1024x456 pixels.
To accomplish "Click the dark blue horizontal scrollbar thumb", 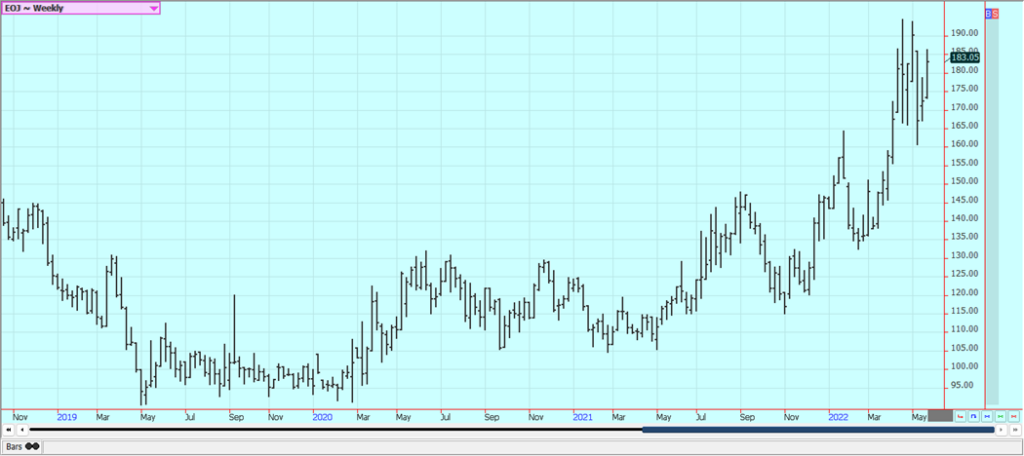I will point(818,430).
